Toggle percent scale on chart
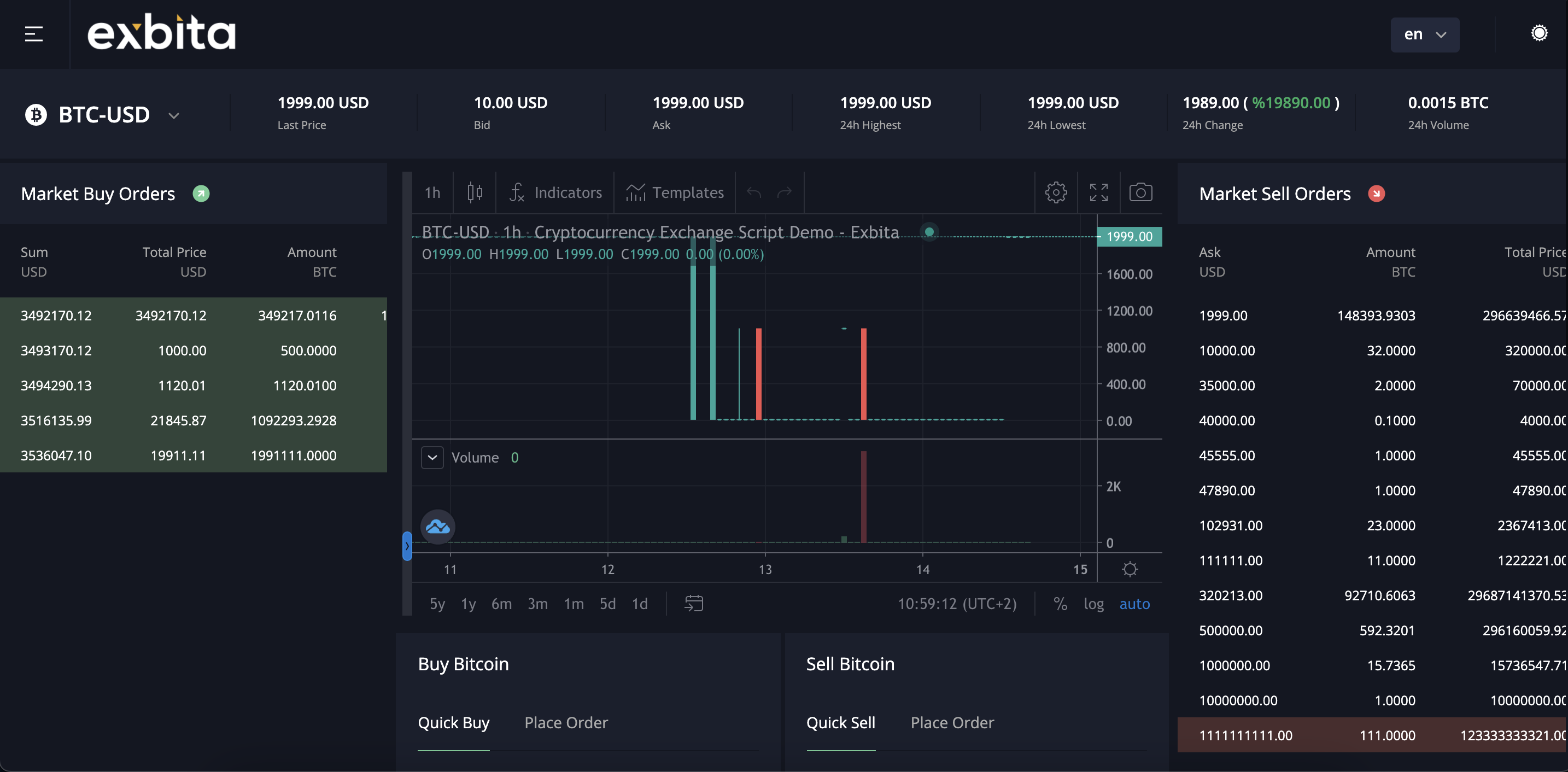The image size is (1568, 772). click(1060, 604)
